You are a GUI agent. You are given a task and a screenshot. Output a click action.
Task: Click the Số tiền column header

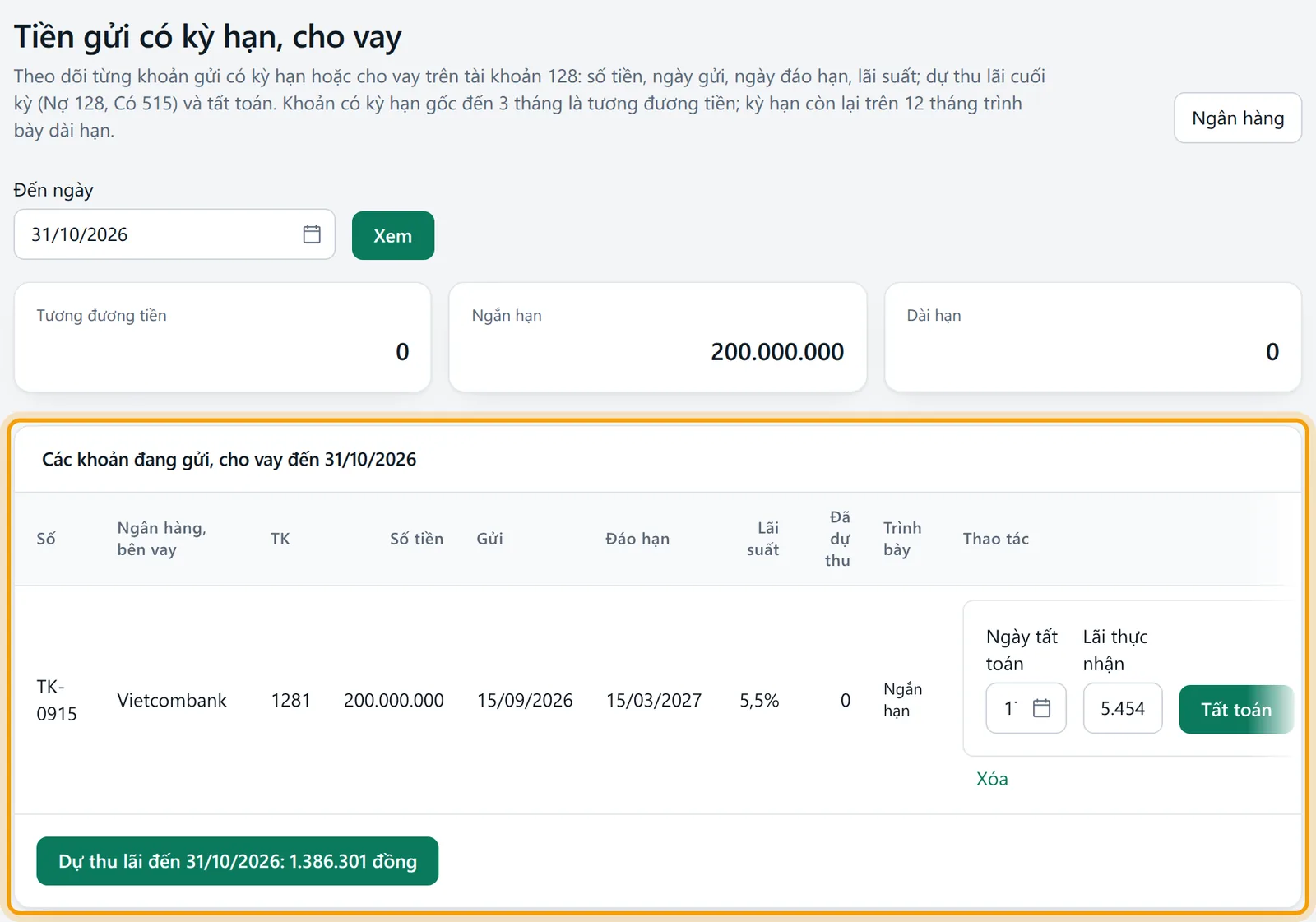(417, 539)
